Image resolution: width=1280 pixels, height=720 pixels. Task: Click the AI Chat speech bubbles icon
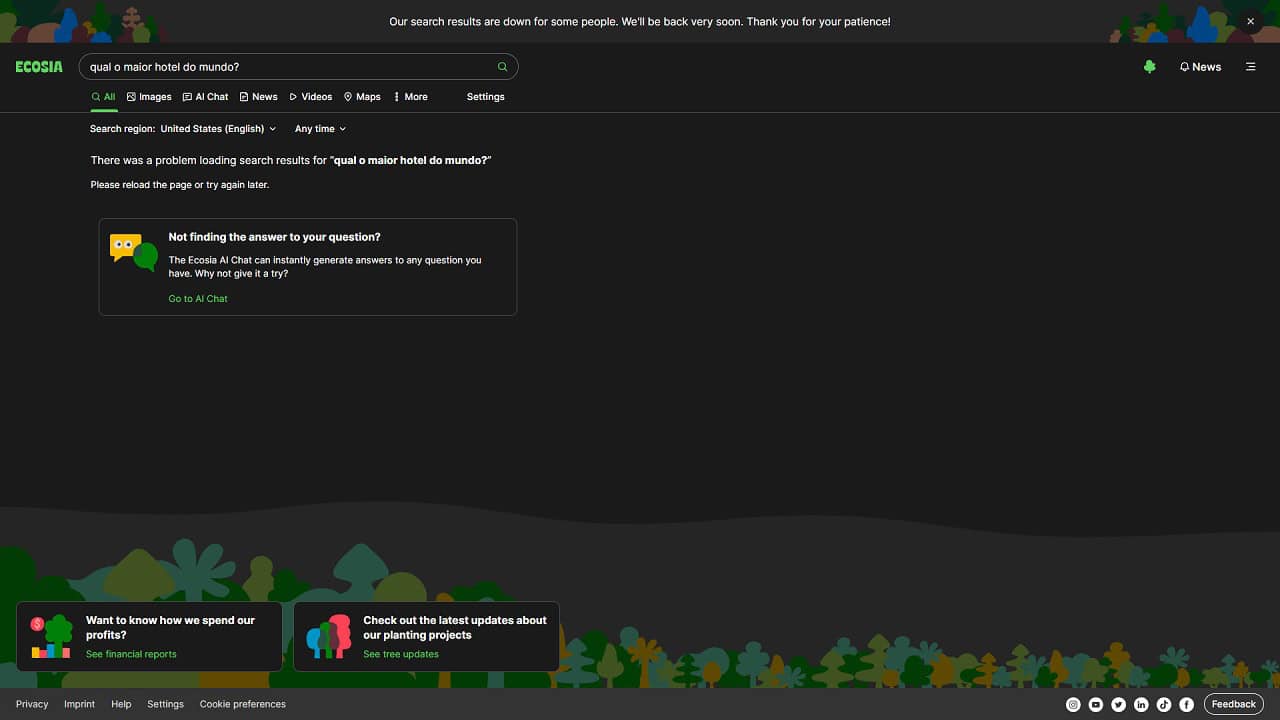coord(134,253)
